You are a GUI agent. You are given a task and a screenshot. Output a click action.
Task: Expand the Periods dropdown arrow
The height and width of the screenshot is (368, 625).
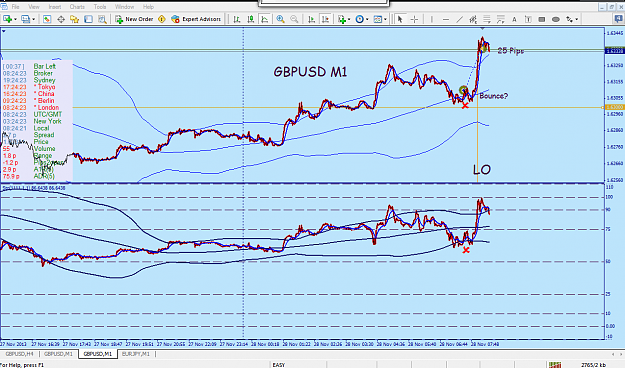367,19
